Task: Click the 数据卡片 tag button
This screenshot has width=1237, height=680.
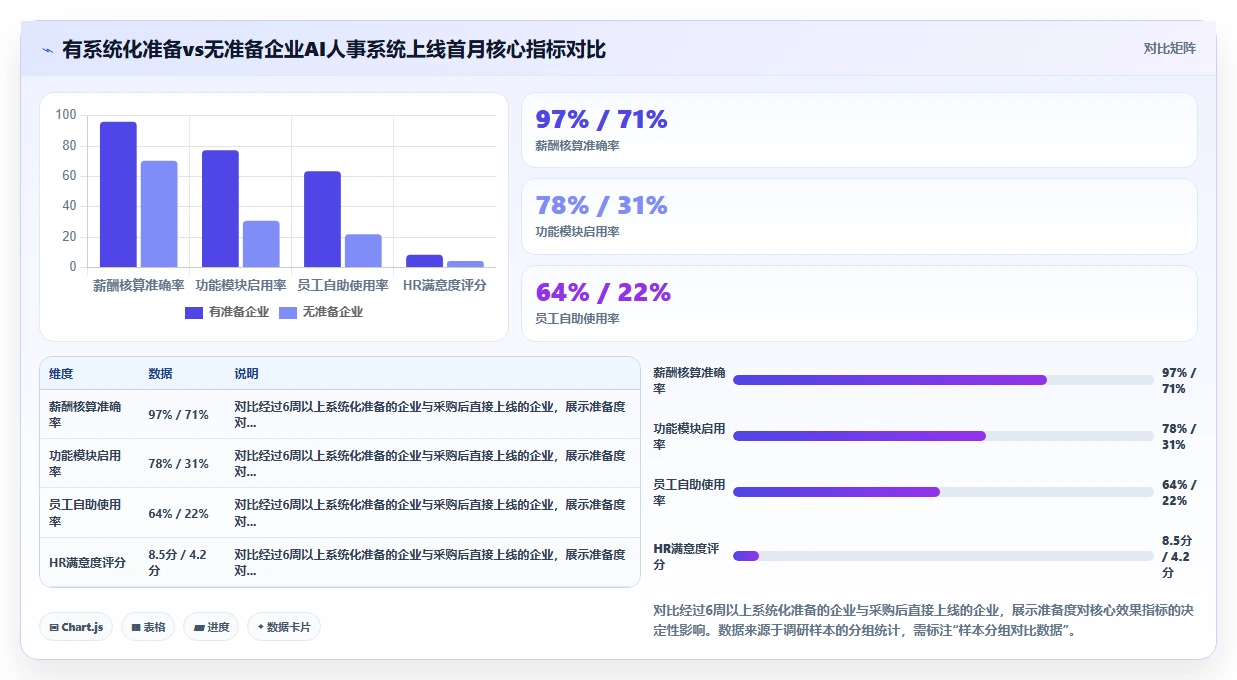Action: [284, 627]
